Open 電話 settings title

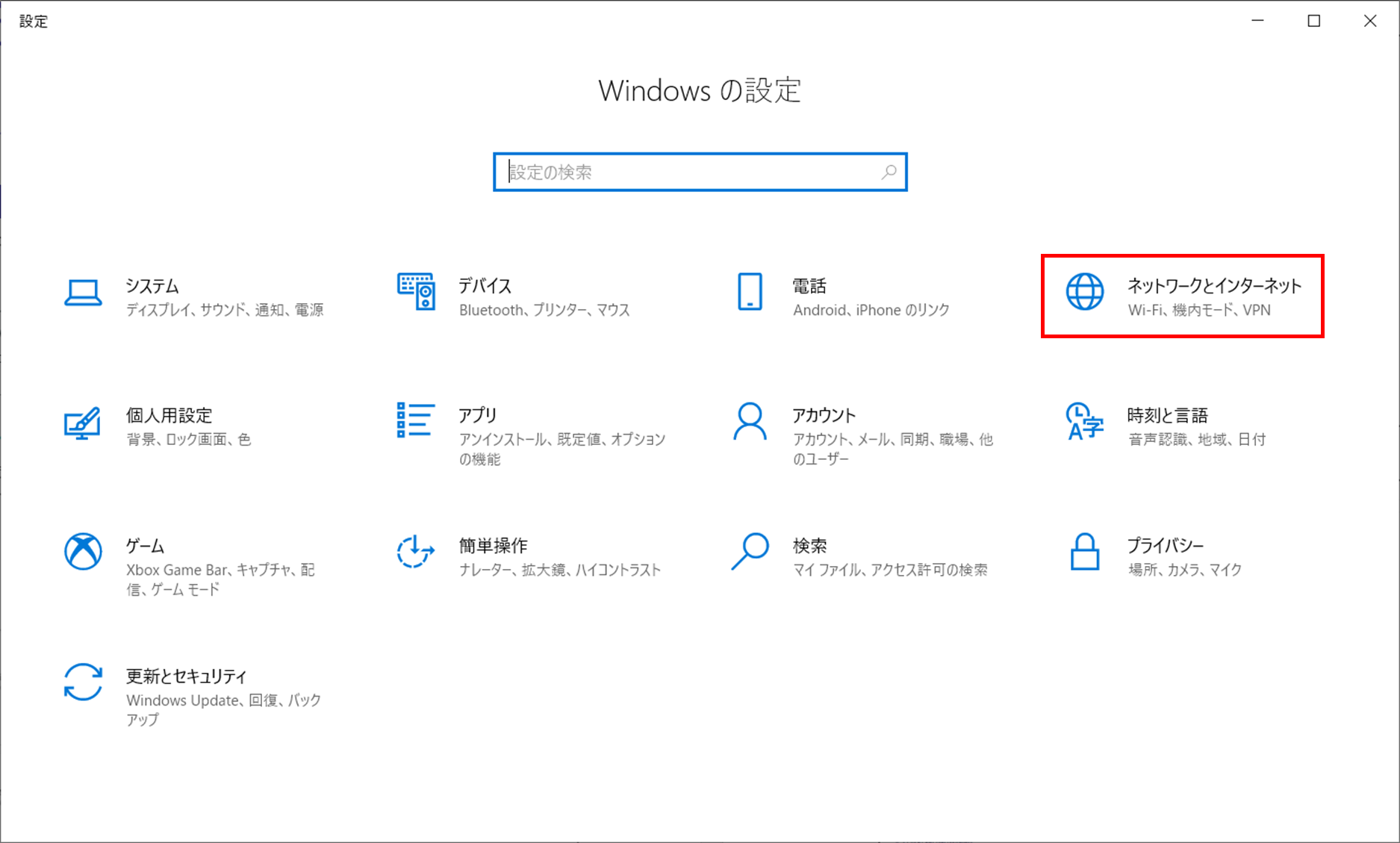(x=809, y=286)
